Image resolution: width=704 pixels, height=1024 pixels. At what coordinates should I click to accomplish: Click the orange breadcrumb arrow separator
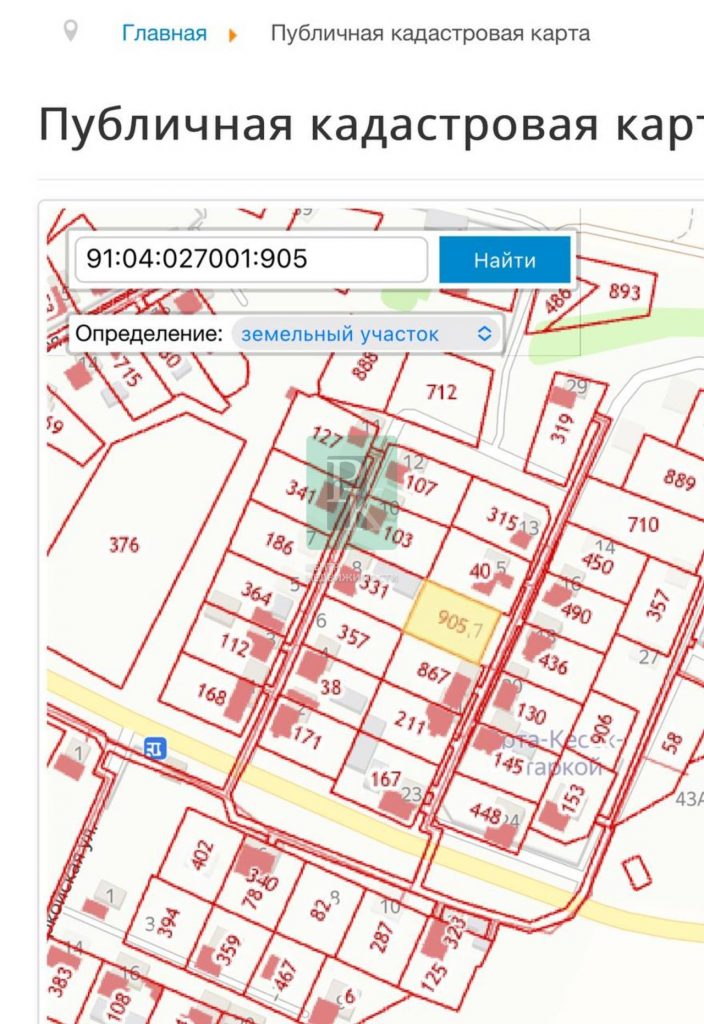tap(232, 35)
